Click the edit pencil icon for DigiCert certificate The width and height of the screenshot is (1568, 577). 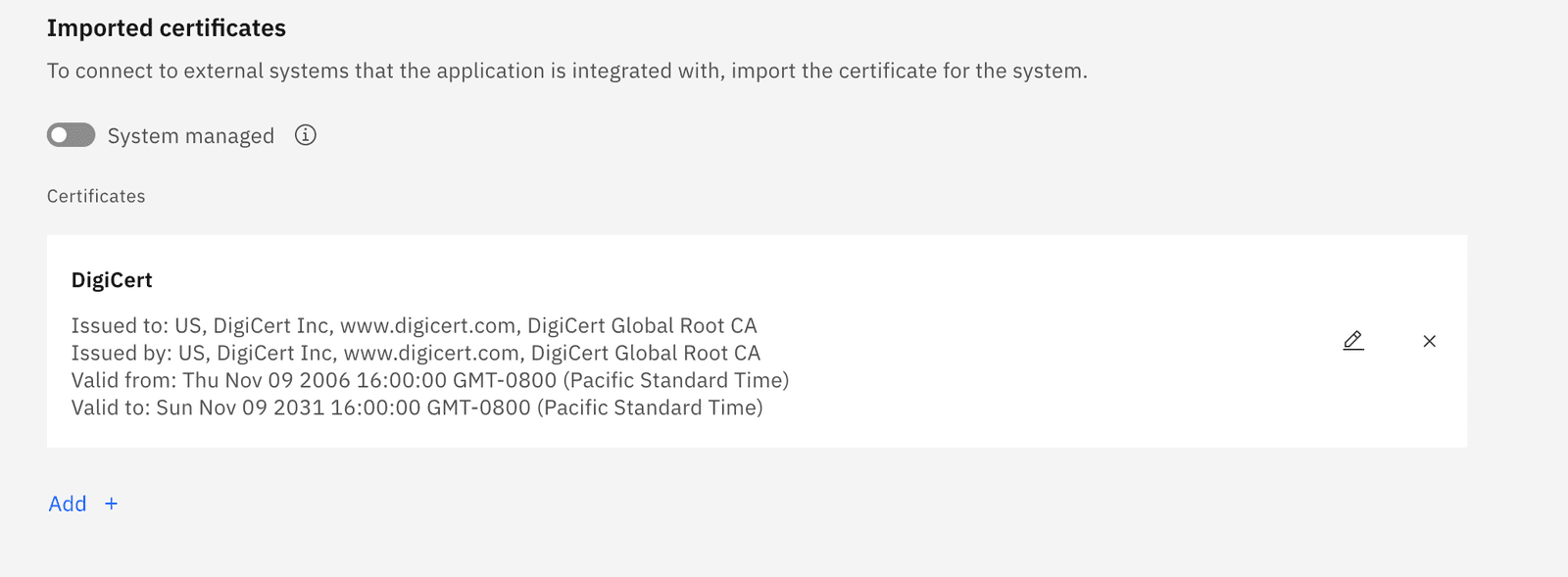pyautogui.click(x=1352, y=341)
